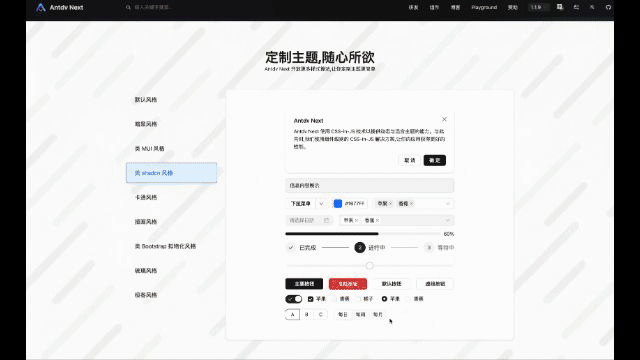The height and width of the screenshot is (360, 640).
Task: Select the 卡通风格 theme option
Action: click(x=171, y=197)
